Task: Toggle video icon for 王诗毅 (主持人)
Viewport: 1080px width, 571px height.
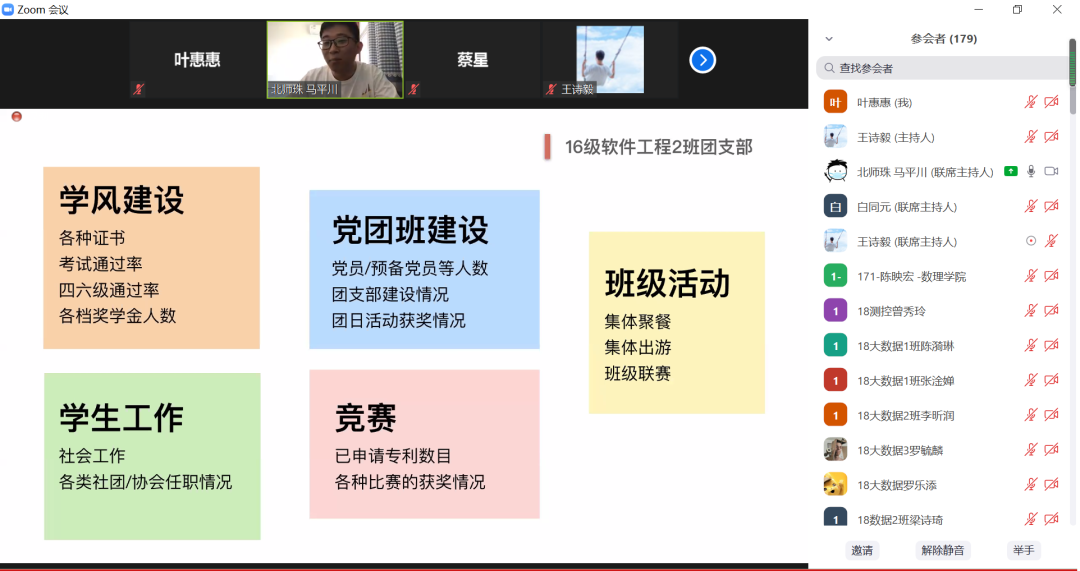Action: point(1051,137)
